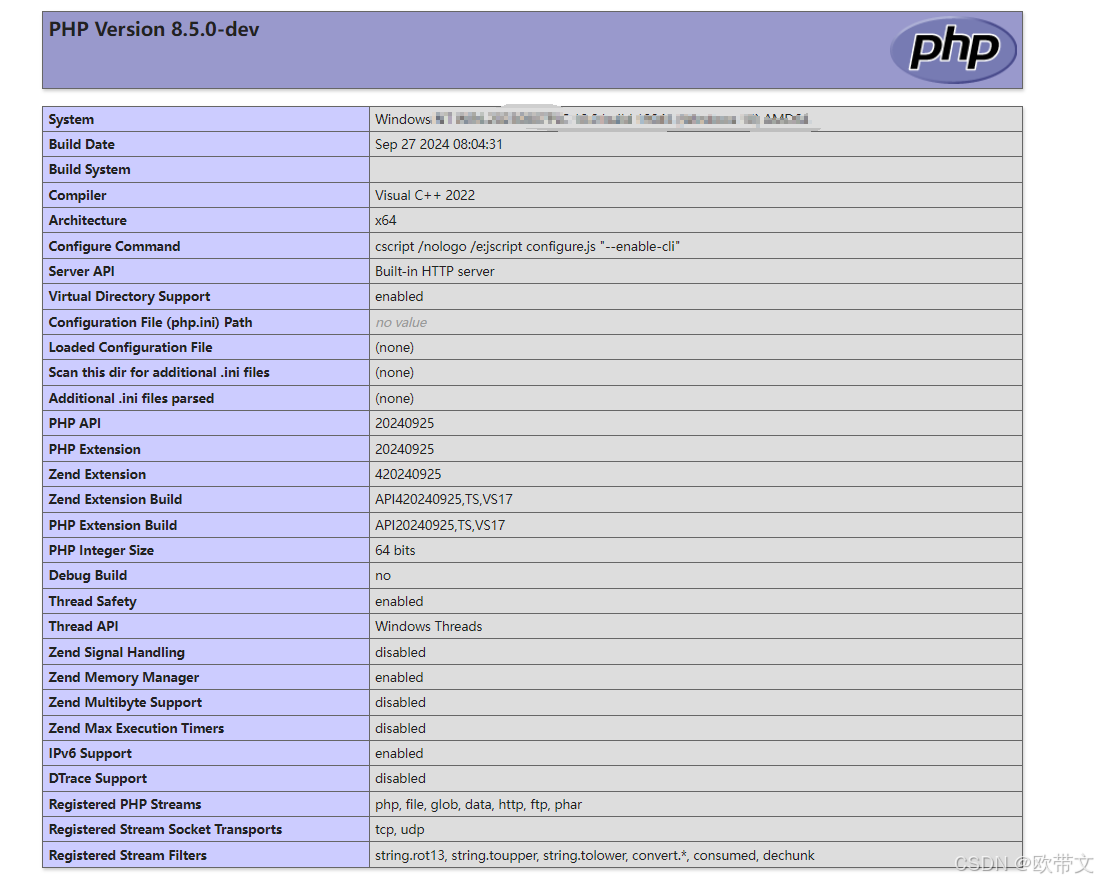This screenshot has height=881, width=1098.
Task: Click Scan this dir for additional .ini files
Action: tap(159, 373)
